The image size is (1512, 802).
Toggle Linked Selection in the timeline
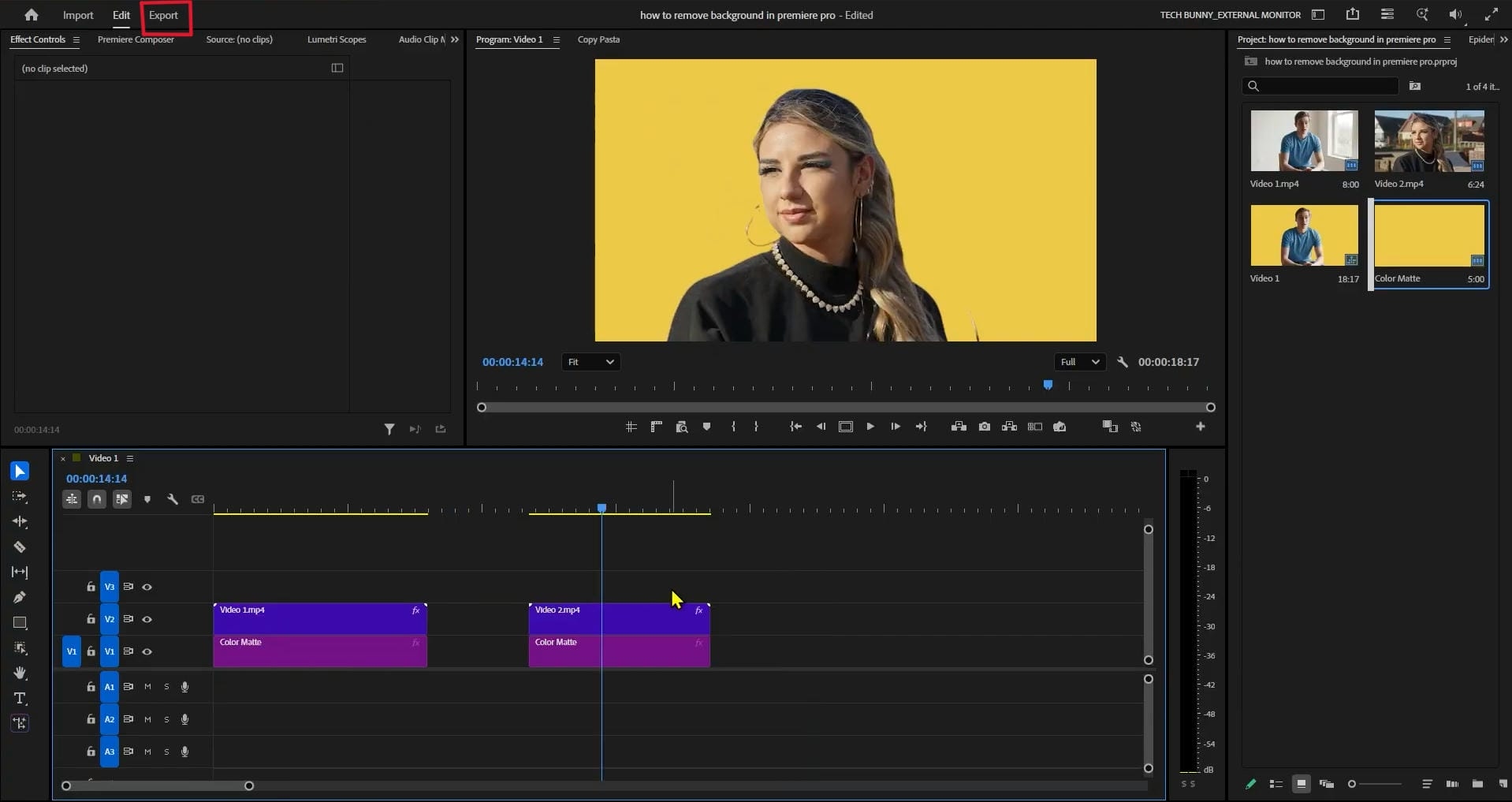click(x=122, y=499)
